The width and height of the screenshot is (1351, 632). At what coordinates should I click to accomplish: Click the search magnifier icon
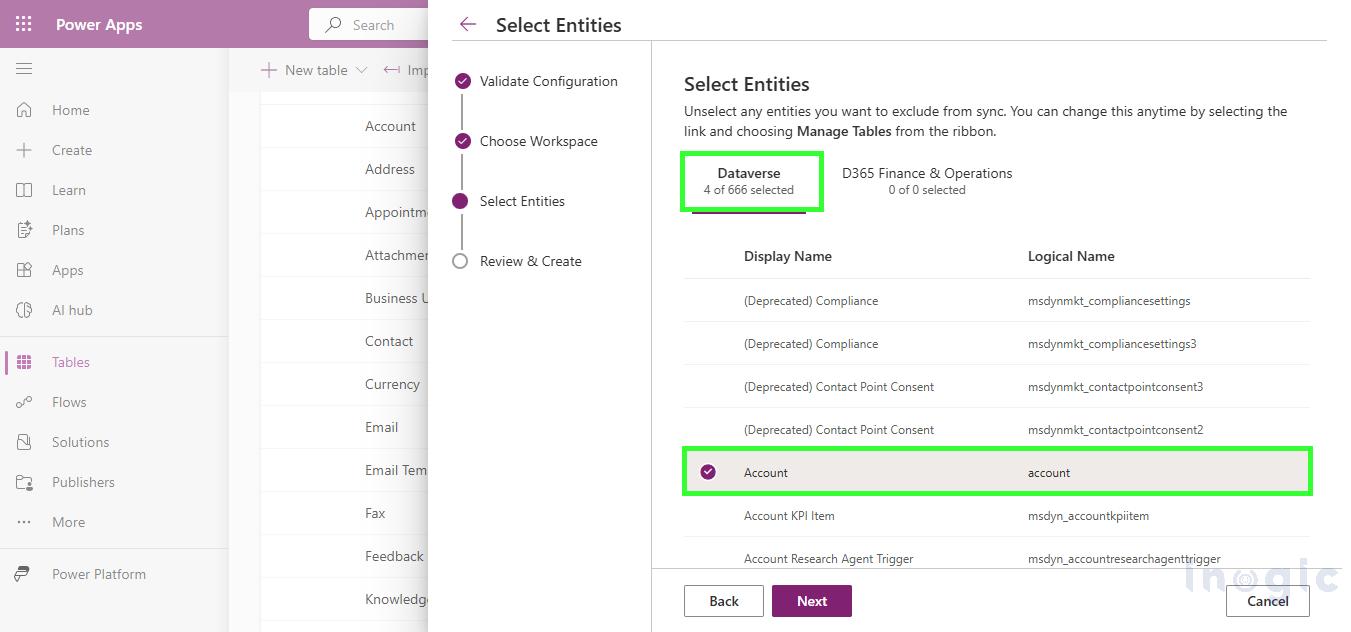[334, 25]
